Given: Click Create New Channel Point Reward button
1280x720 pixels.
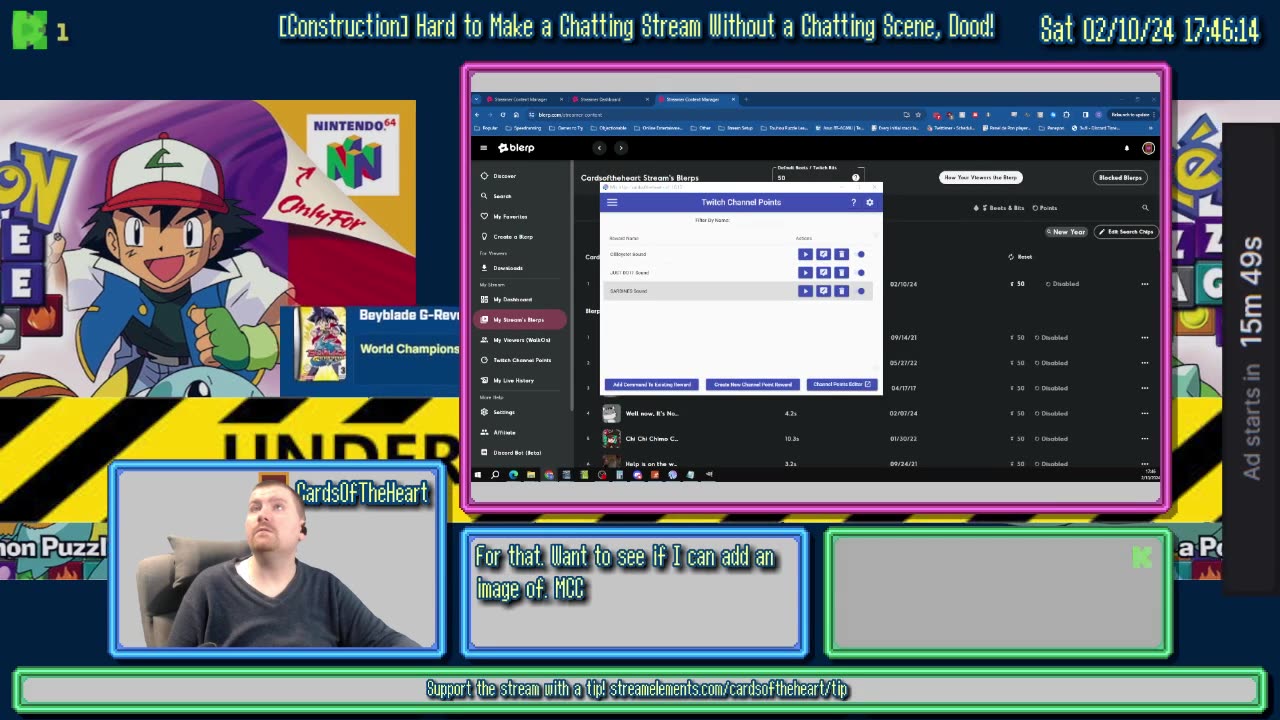Looking at the screenshot, I should tap(753, 384).
